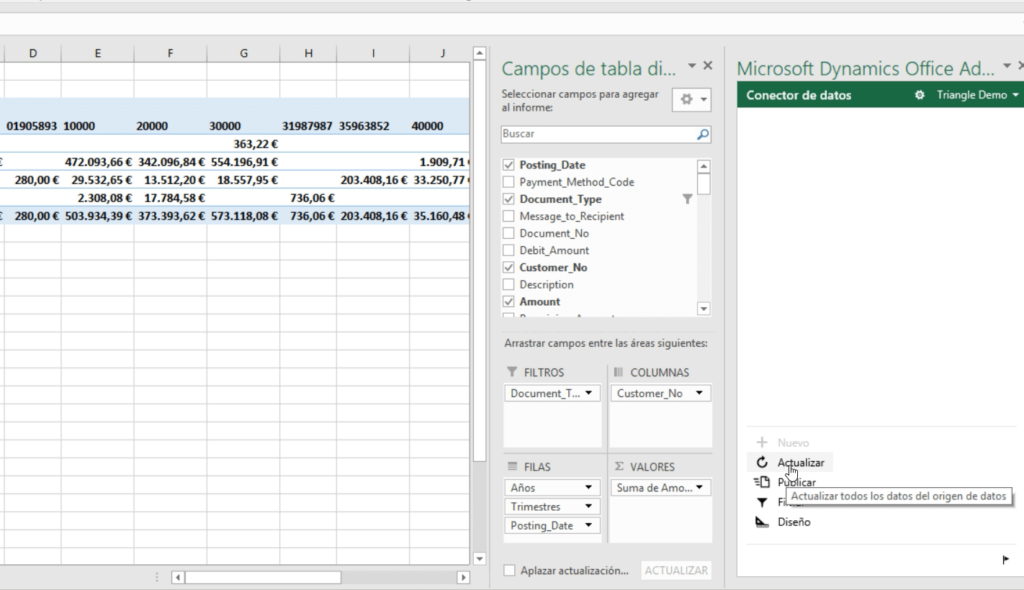Close the Campos de tabla dinámica pane

[708, 66]
